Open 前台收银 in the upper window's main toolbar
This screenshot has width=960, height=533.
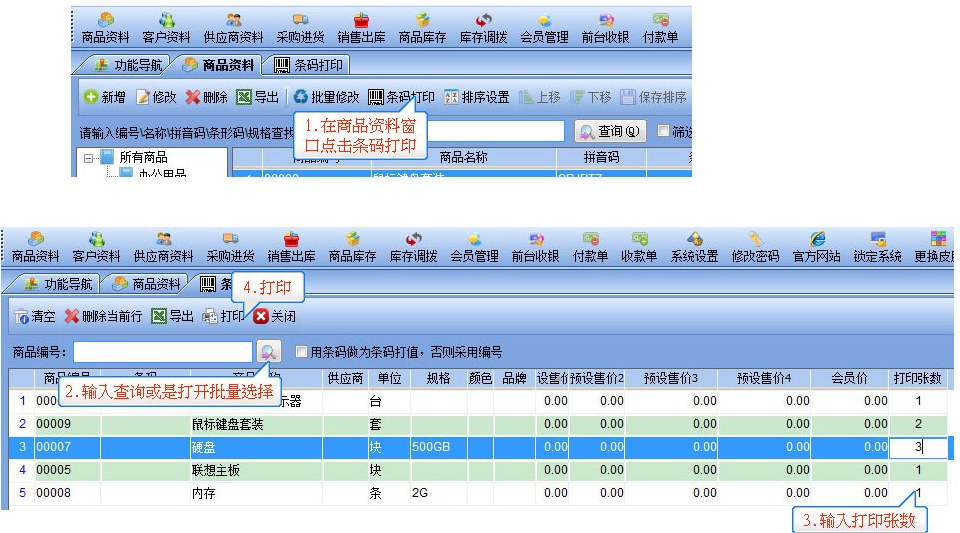[x=606, y=29]
